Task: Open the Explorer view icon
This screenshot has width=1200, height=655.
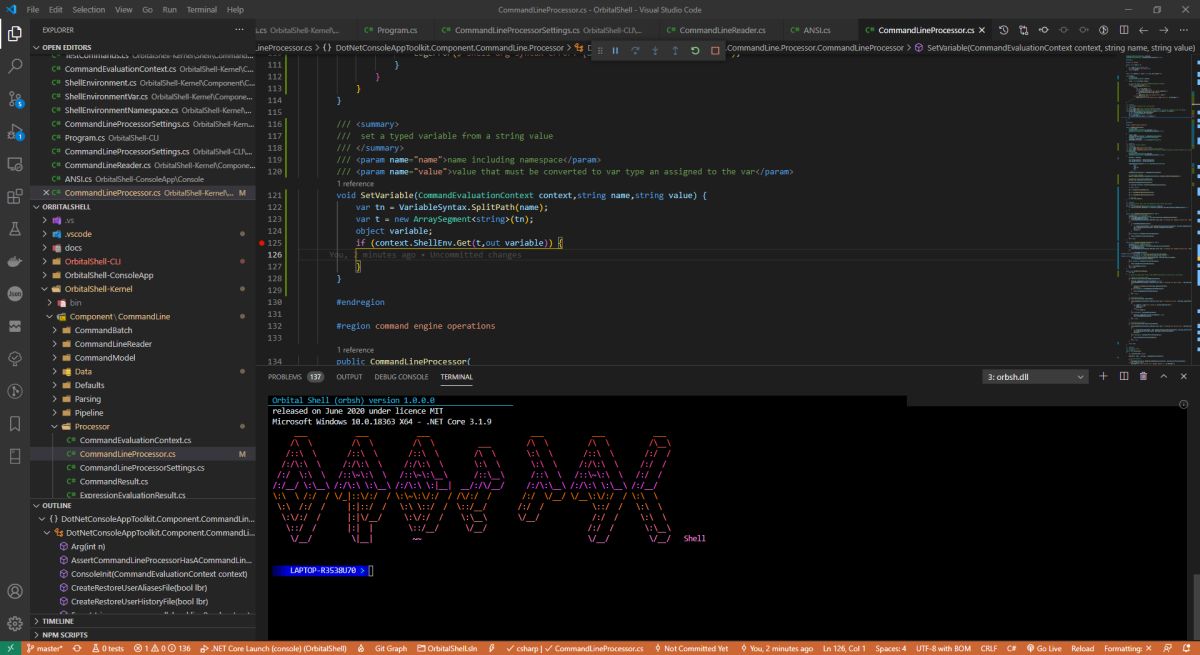Action: pyautogui.click(x=15, y=33)
